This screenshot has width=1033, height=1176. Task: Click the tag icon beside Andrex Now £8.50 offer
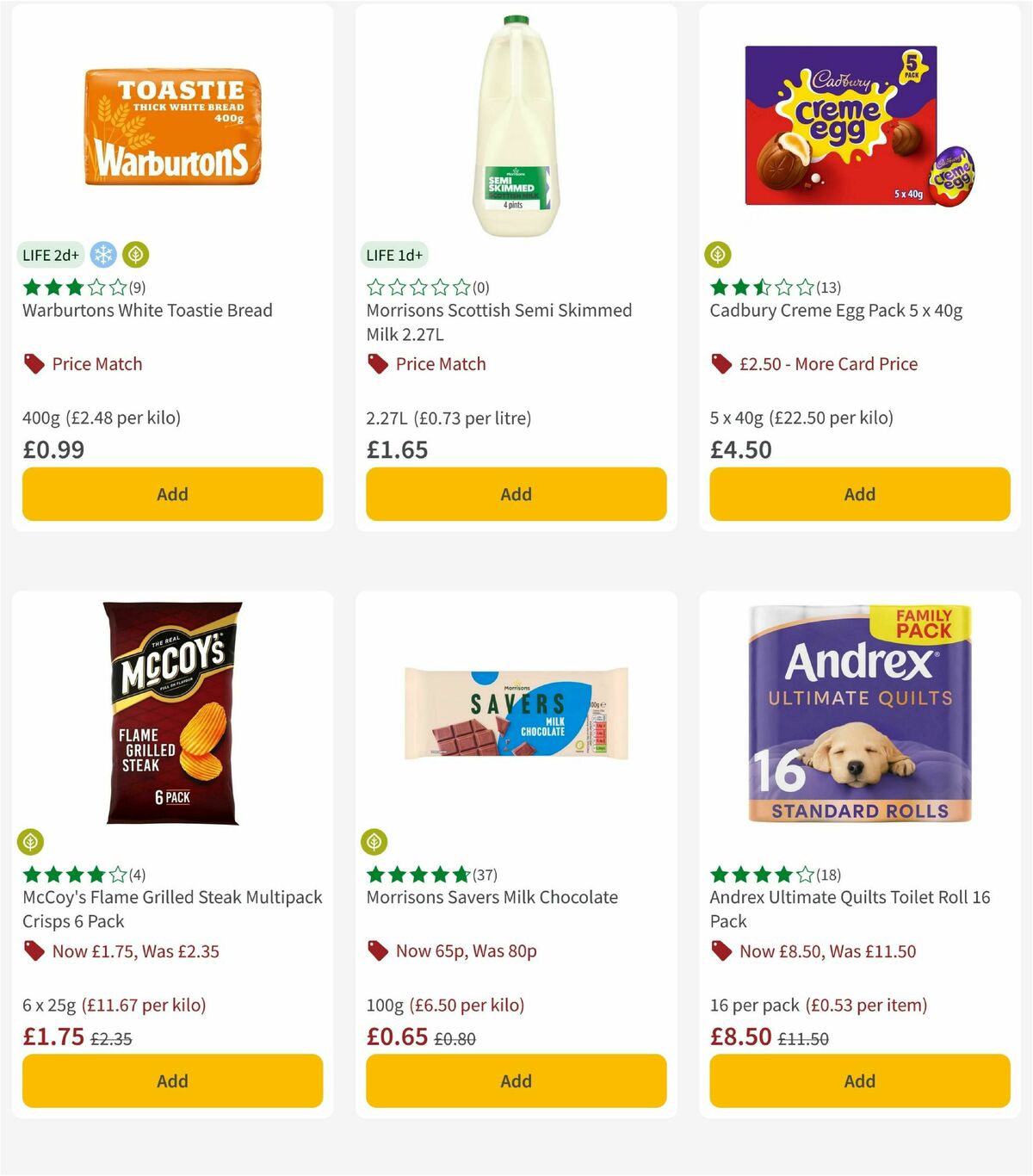[721, 951]
